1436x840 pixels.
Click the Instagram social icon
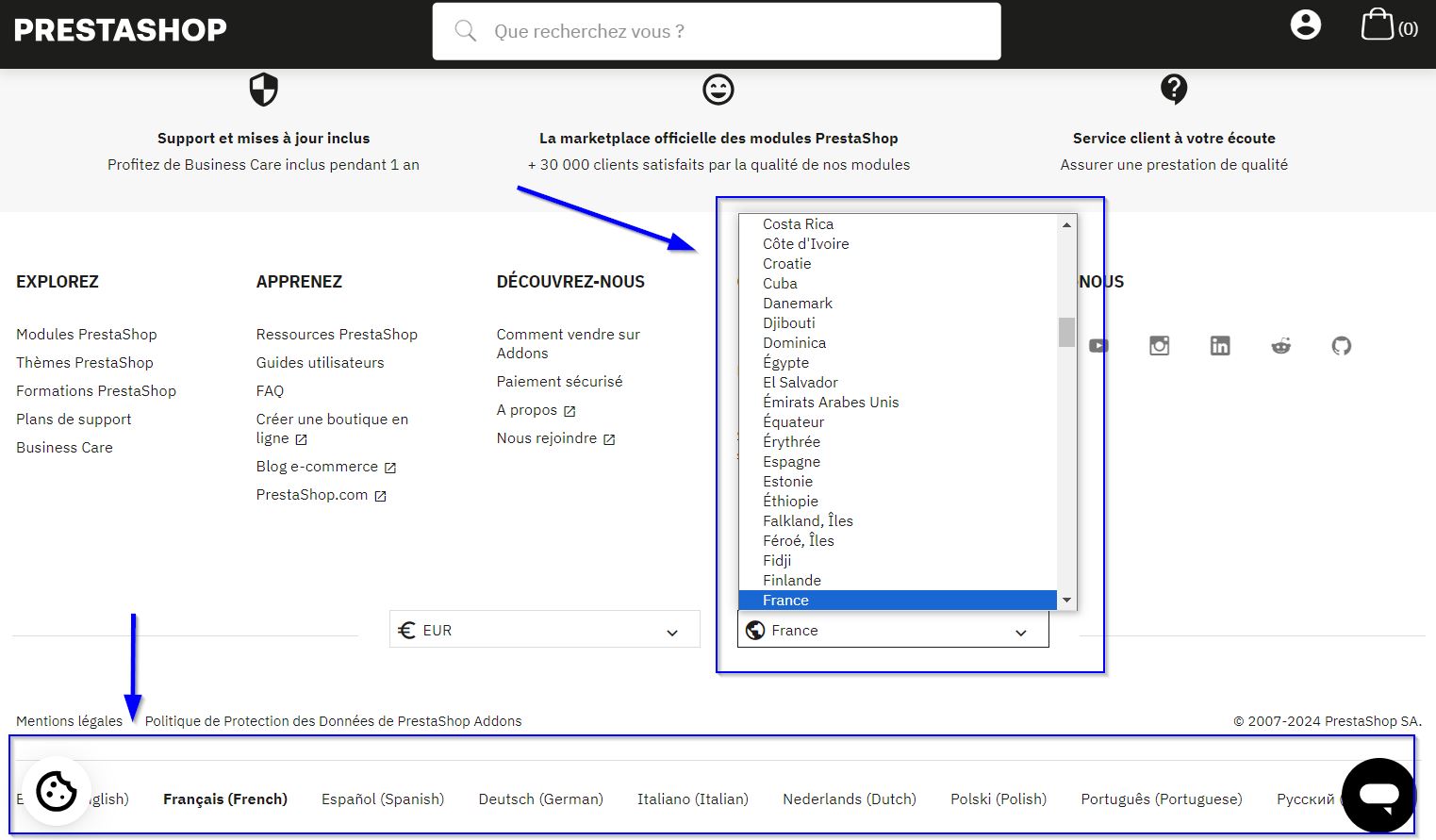(x=1159, y=346)
